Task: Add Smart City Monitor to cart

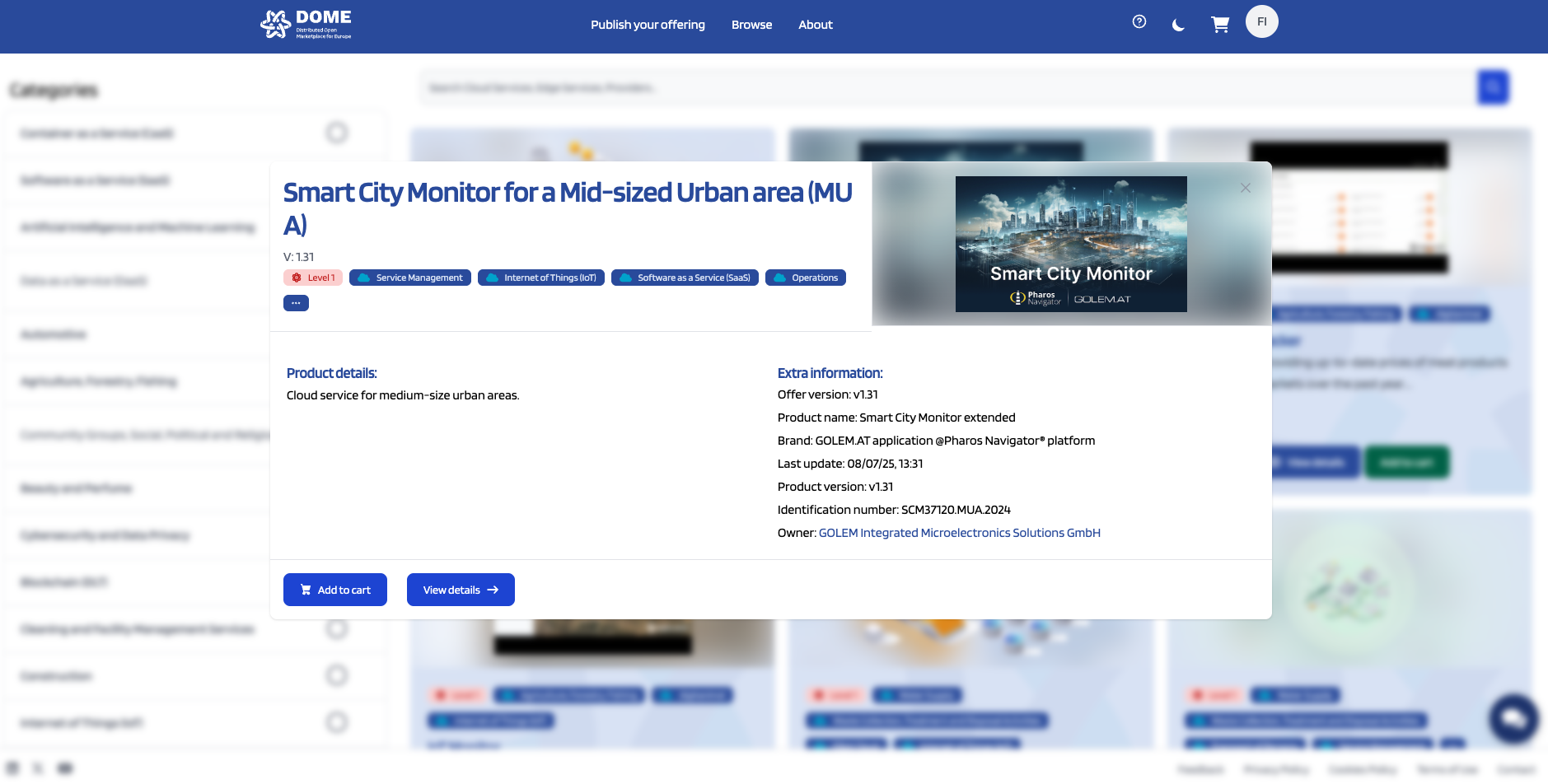Action: pos(335,590)
